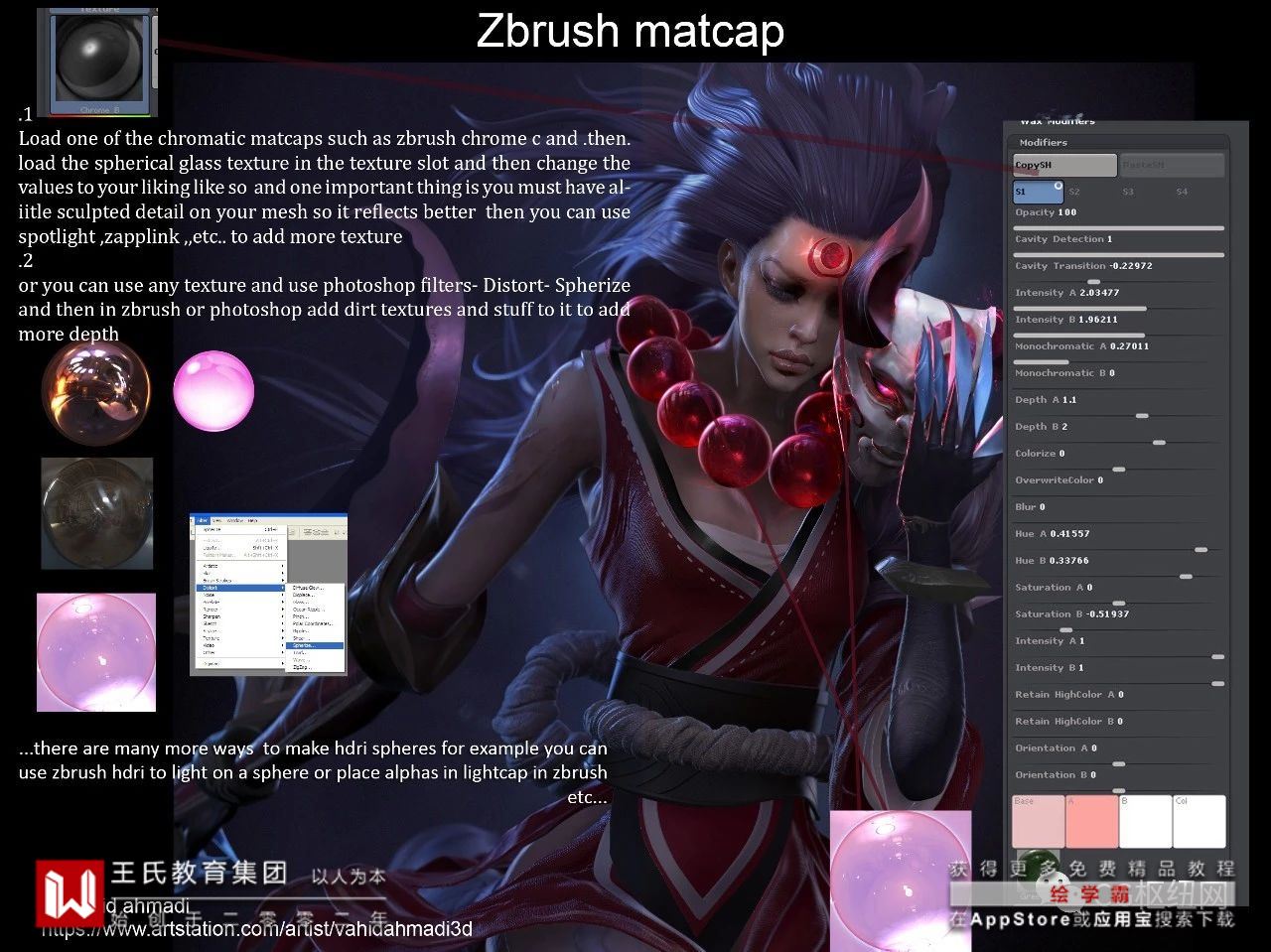1271x952 pixels.
Task: Click the dimmed PasteSH button
Action: 1172,165
